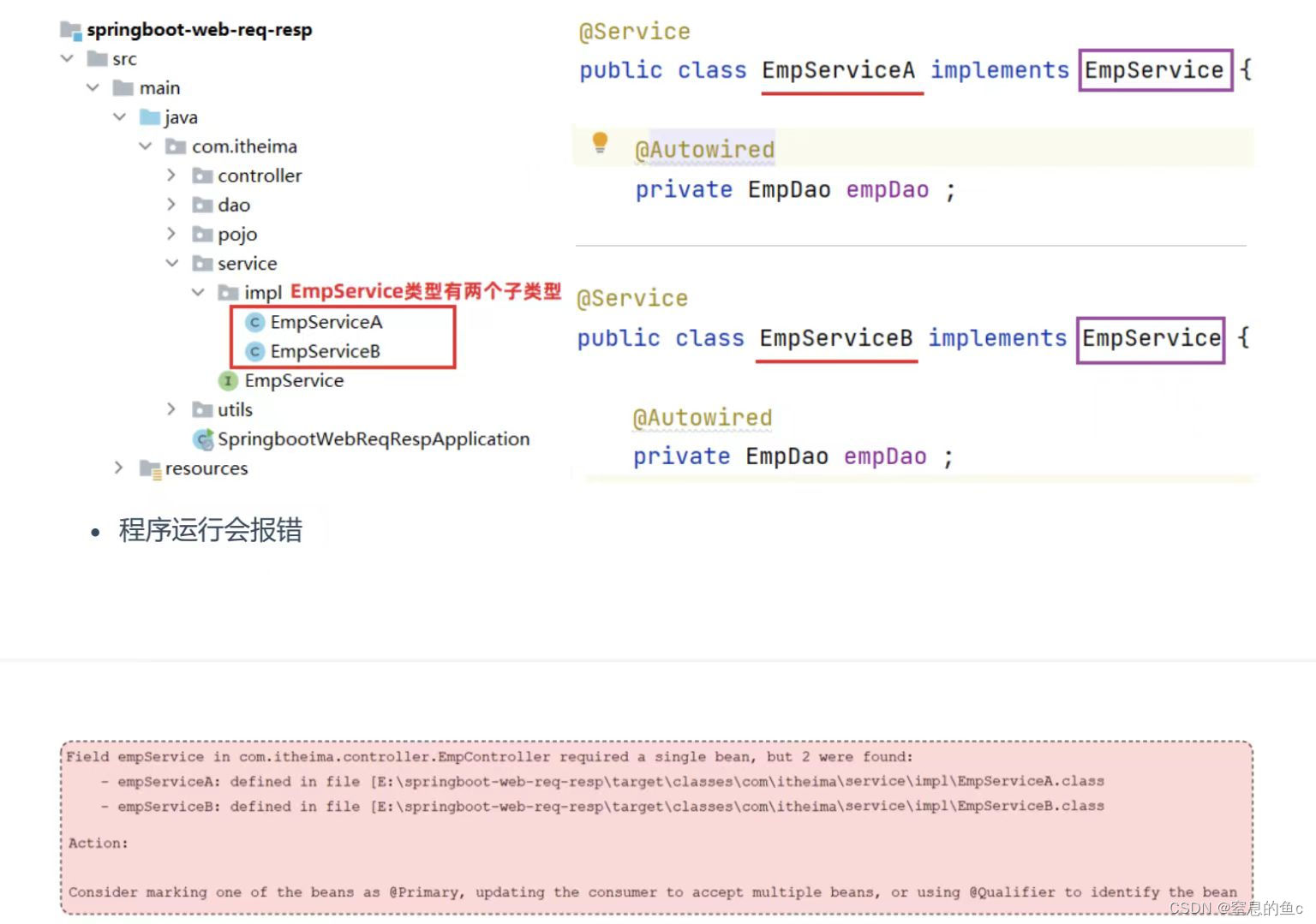
Task: Click the empDao field in EmpServiceA
Action: pos(888,189)
